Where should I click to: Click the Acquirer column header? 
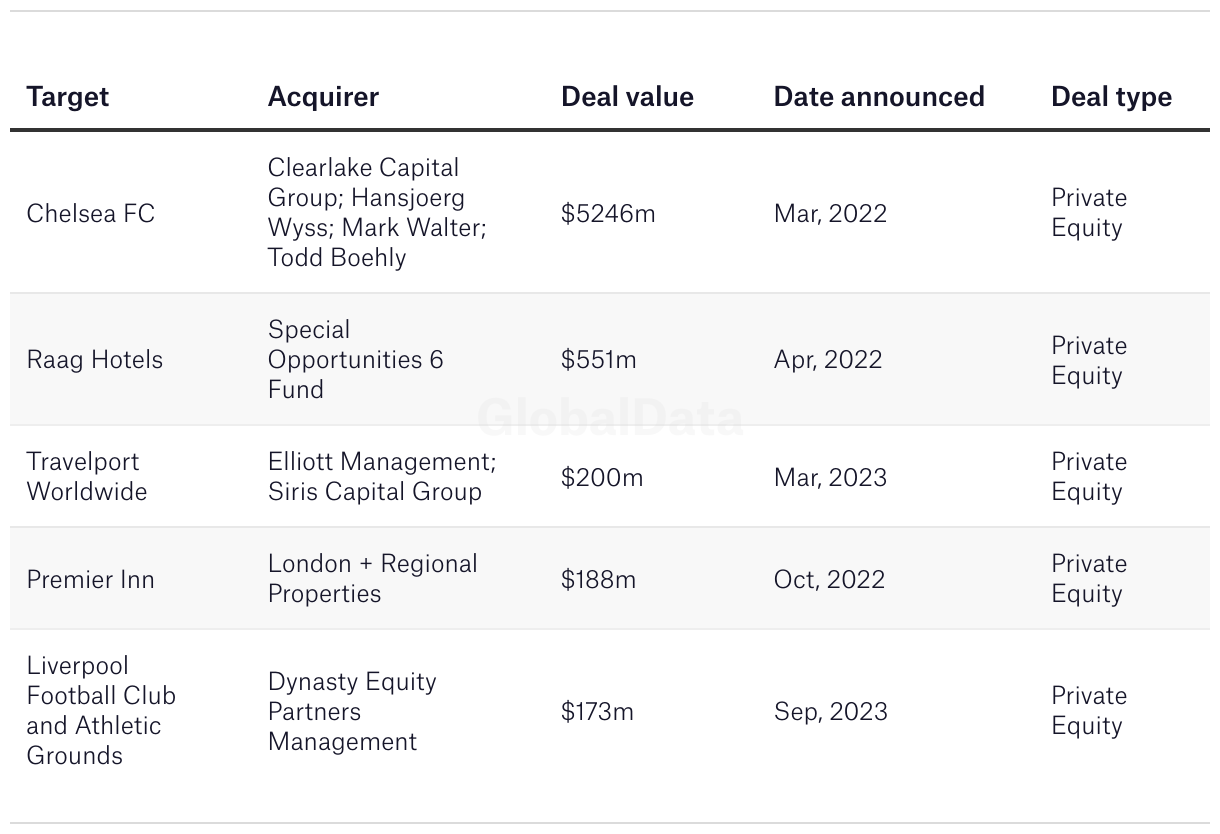323,97
